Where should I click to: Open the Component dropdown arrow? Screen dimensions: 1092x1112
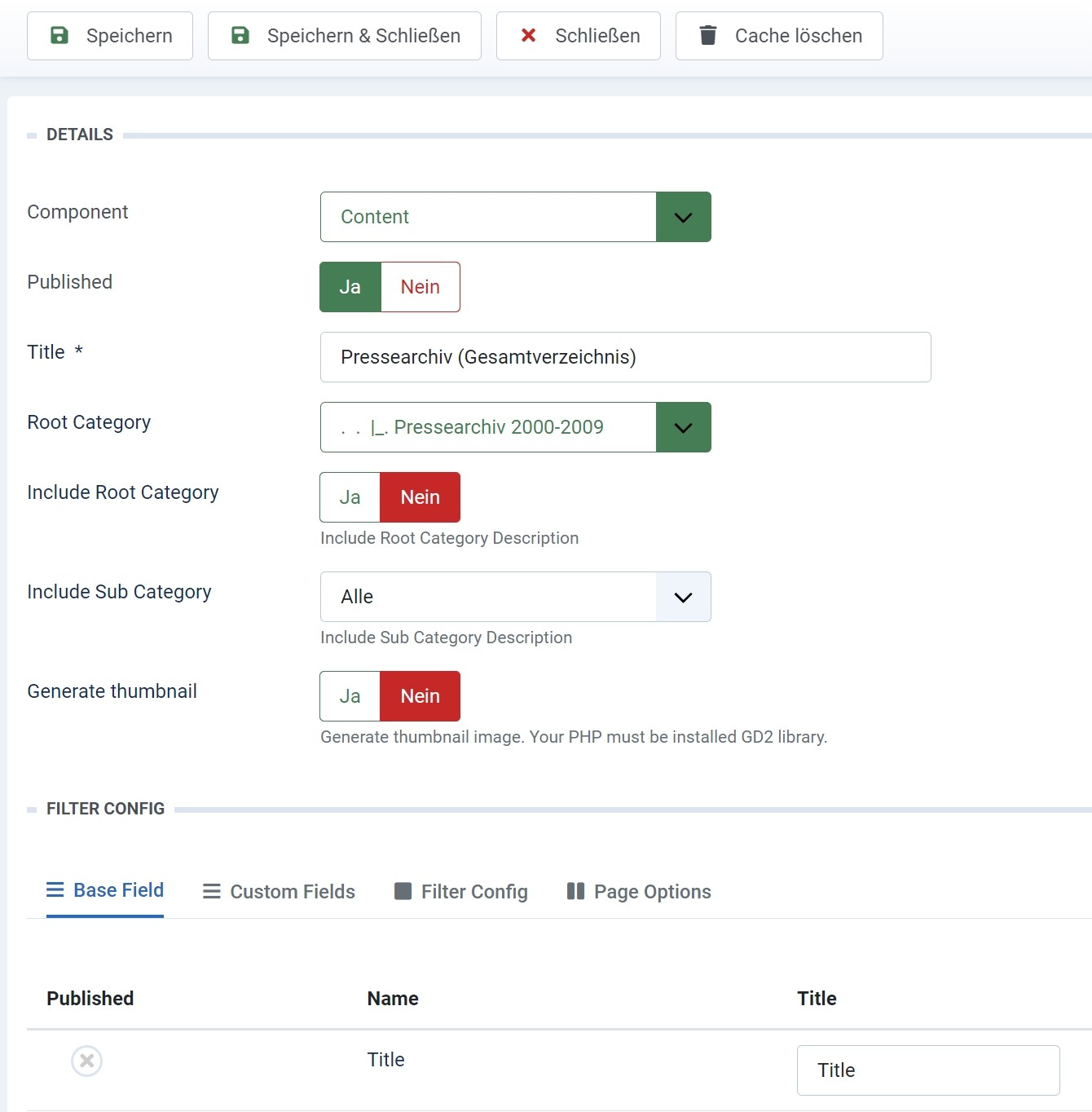pos(683,217)
